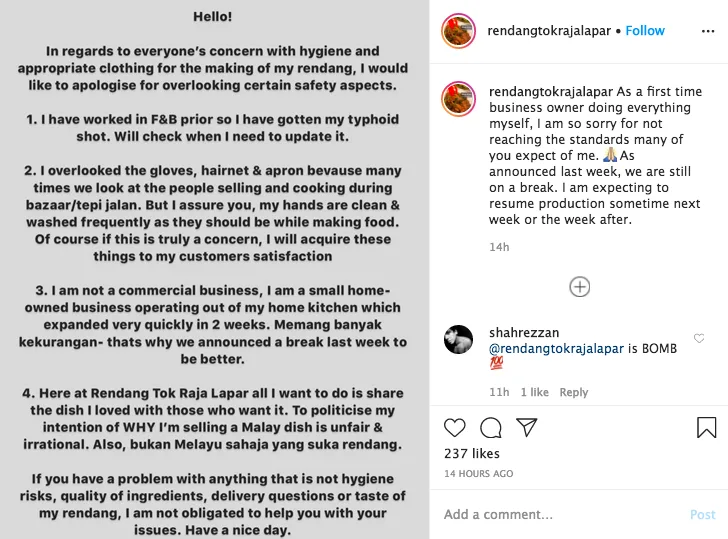This screenshot has height=539, width=728.
Task: Open the rendangtokrajalapar avatar in the header
Action: tap(458, 31)
